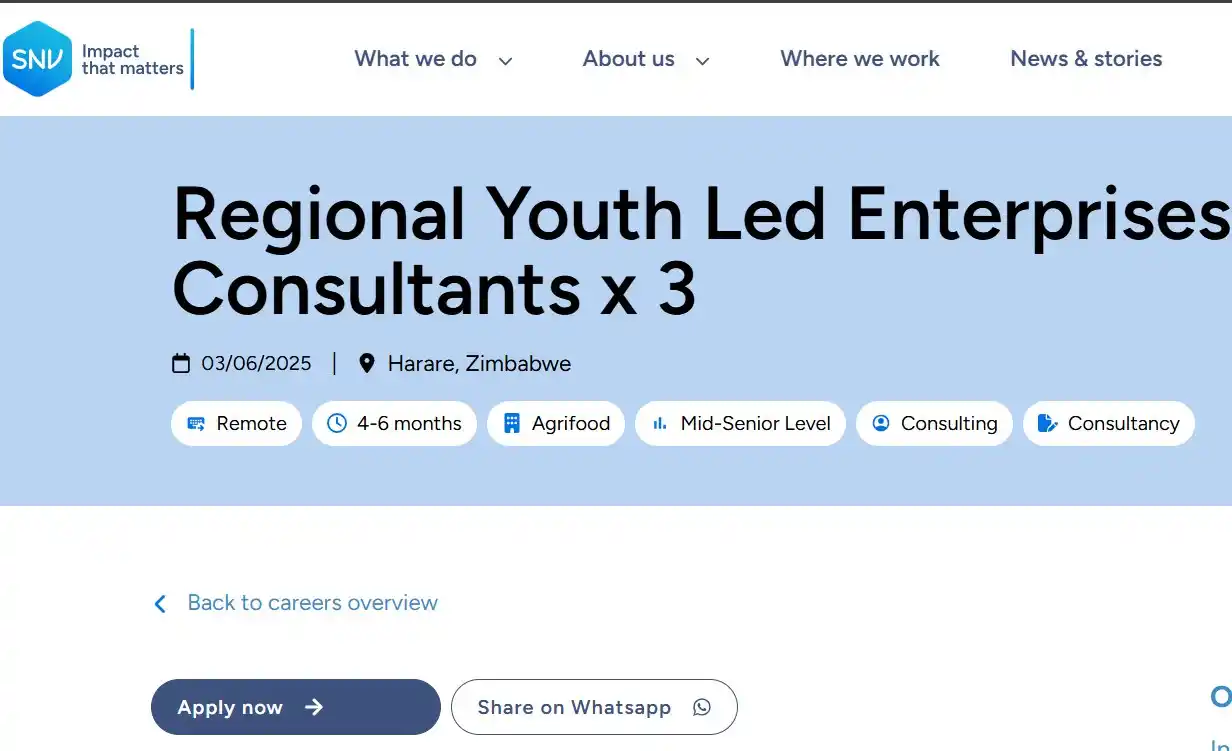The height and width of the screenshot is (751, 1232).
Task: Expand the About us chevron
Action: 702,61
